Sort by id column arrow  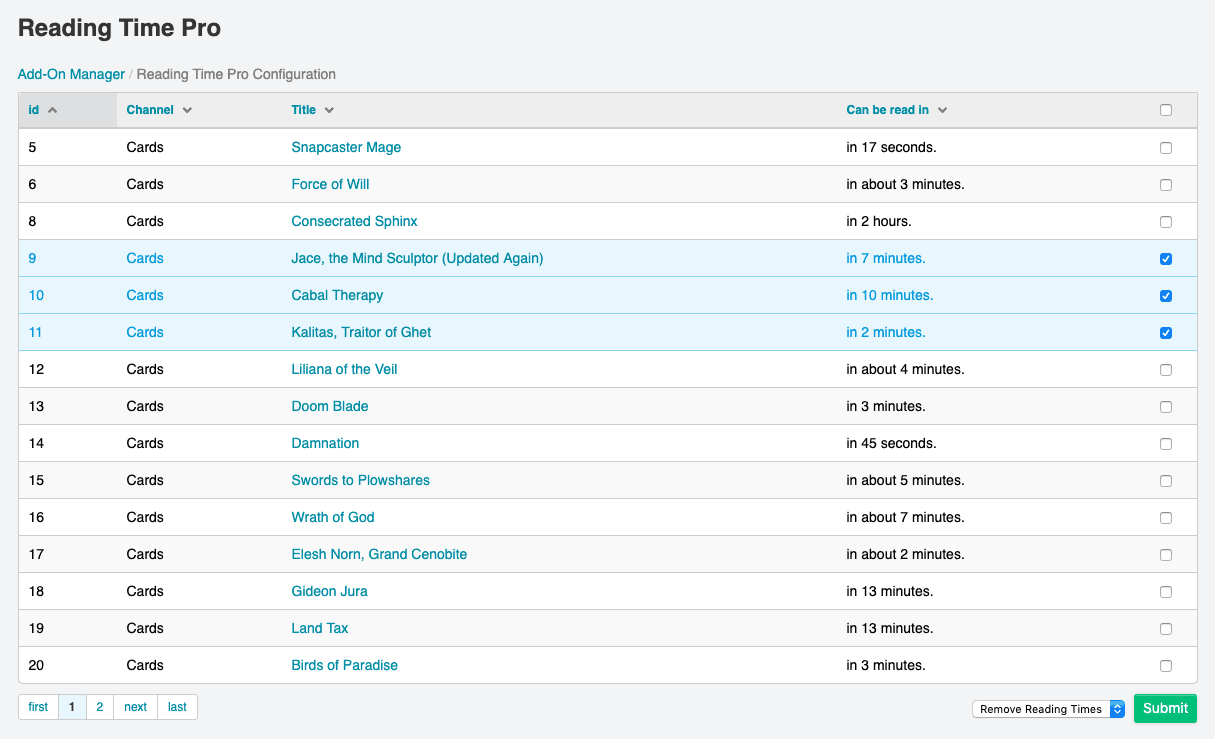click(53, 110)
